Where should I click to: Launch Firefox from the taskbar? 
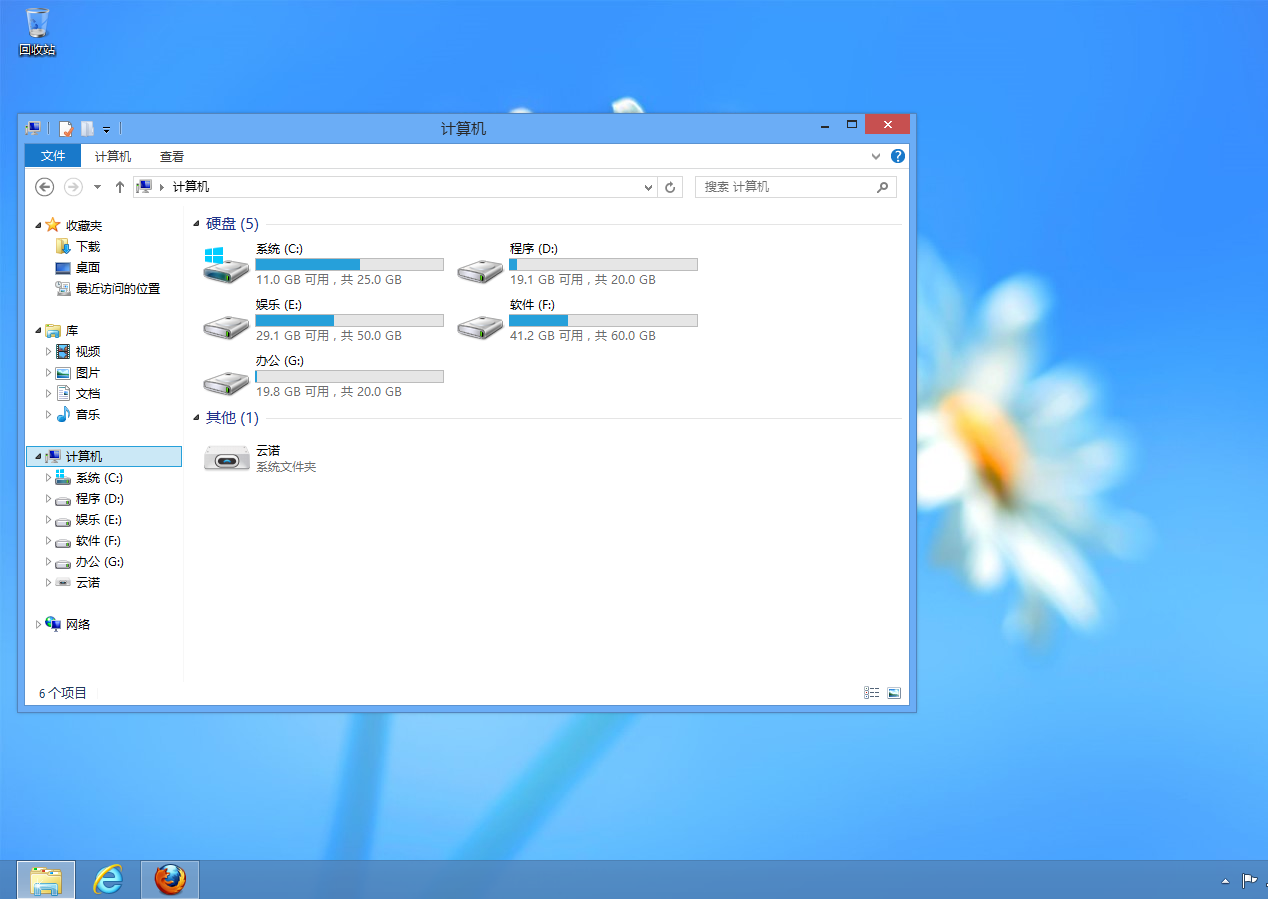coord(170,880)
